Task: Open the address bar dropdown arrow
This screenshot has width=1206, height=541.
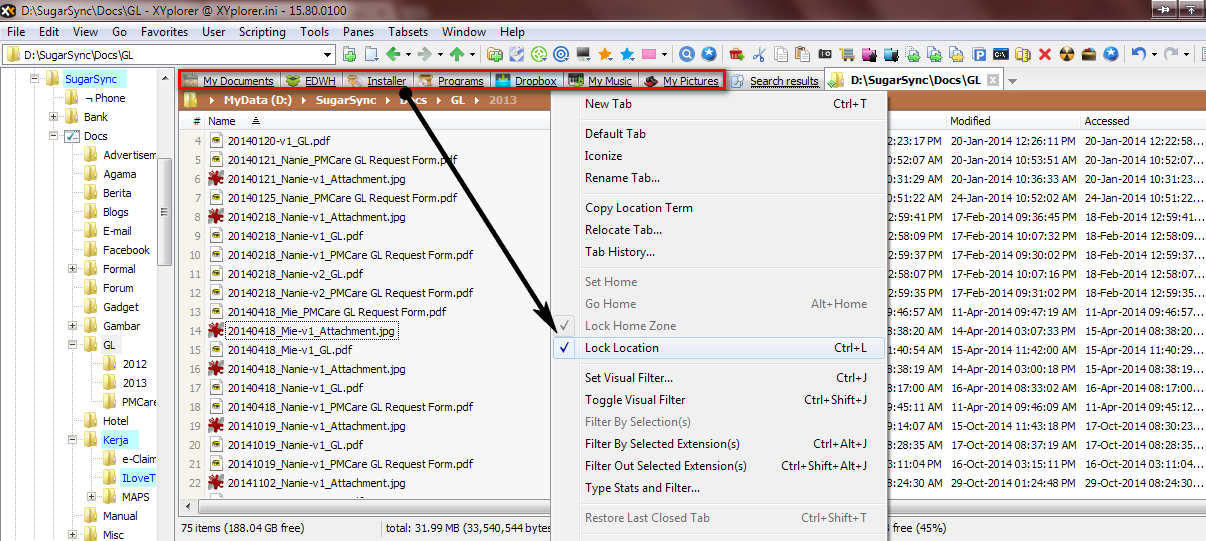Action: 329,54
